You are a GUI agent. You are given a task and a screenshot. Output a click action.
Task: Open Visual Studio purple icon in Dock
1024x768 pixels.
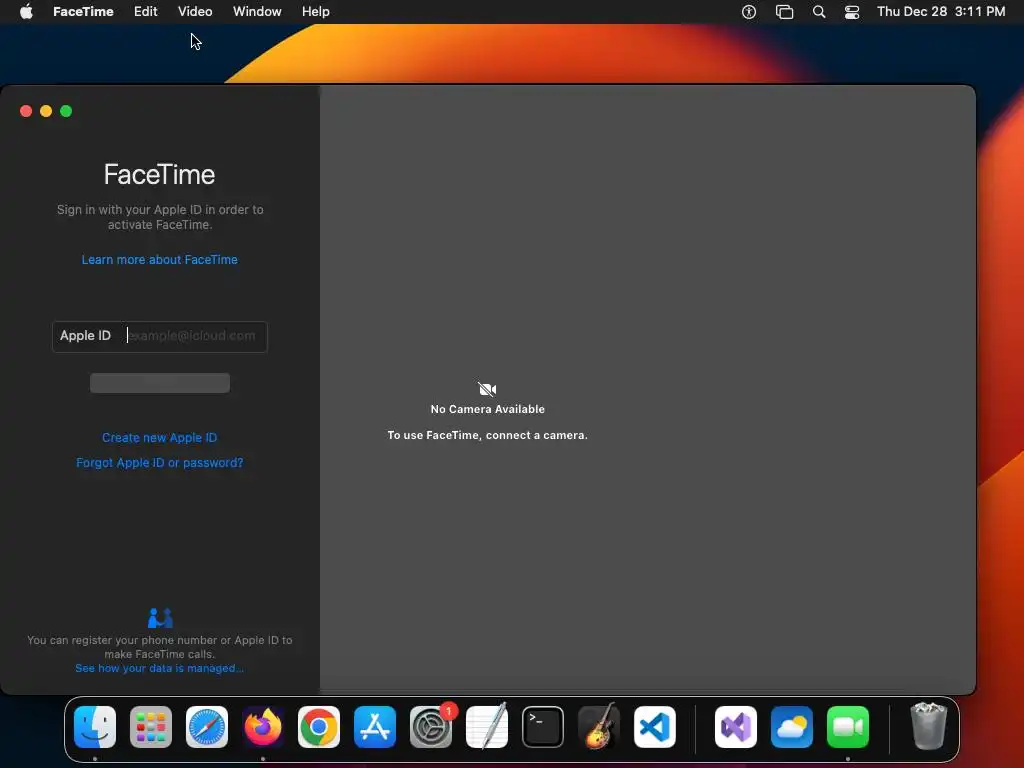[x=736, y=727]
